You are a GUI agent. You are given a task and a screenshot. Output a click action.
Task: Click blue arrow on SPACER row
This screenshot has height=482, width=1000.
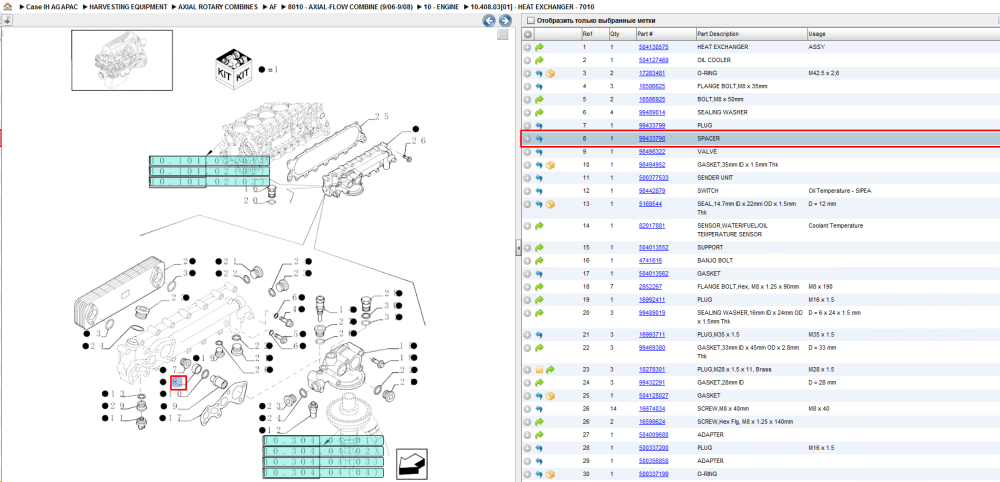(539, 138)
